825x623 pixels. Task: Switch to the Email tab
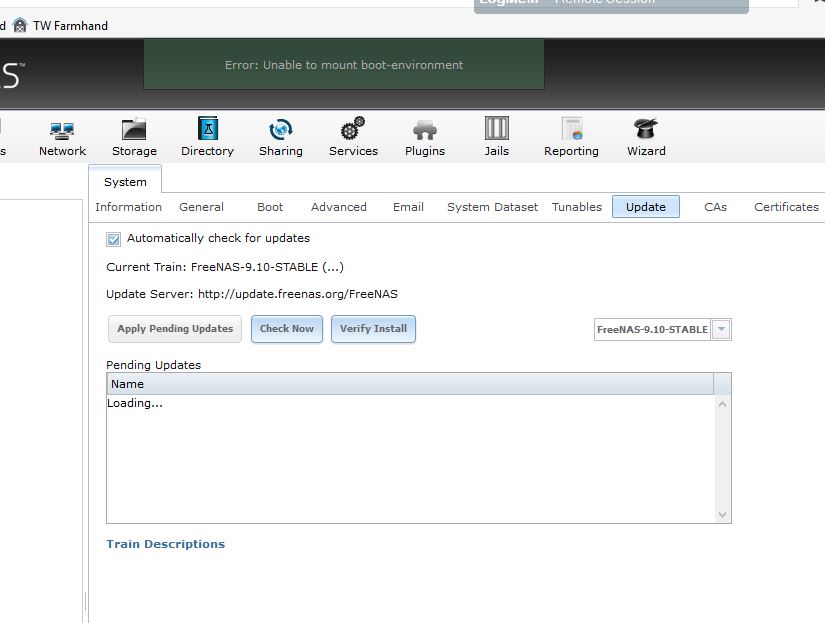click(x=408, y=207)
